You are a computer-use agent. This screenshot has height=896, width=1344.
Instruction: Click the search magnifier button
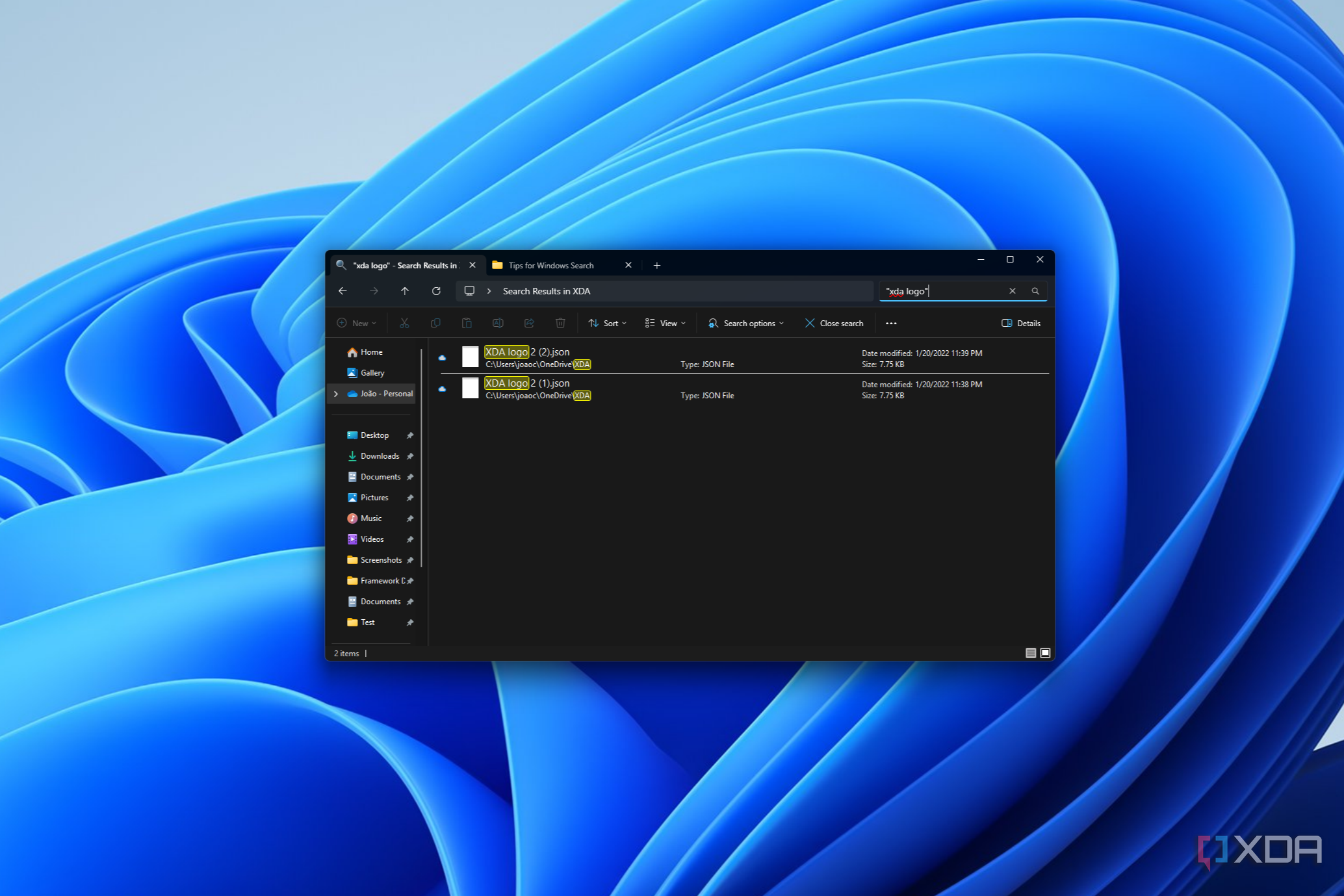click(x=1035, y=291)
